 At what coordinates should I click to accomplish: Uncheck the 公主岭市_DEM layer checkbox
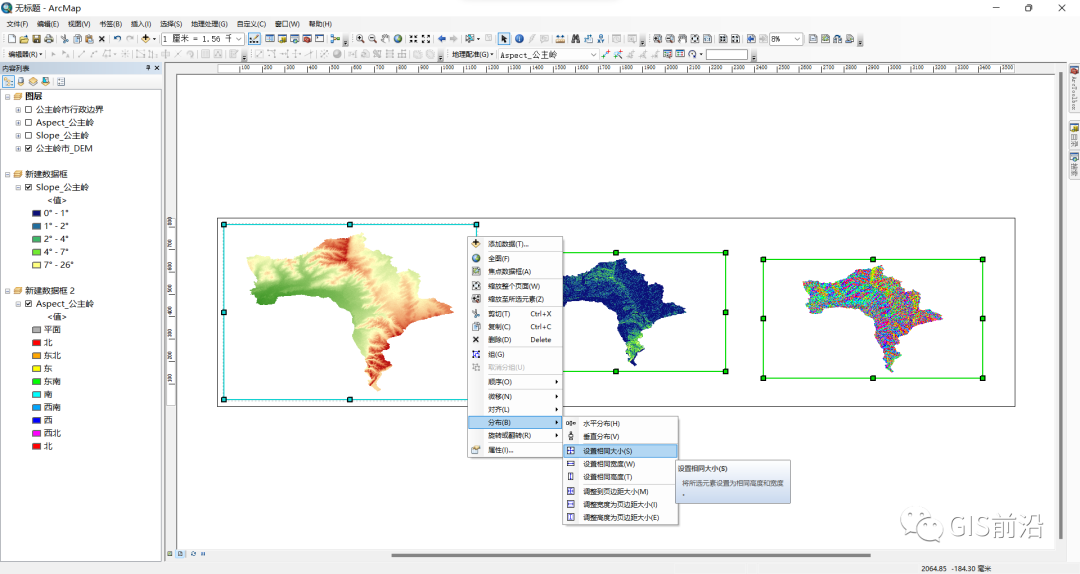(x=28, y=148)
